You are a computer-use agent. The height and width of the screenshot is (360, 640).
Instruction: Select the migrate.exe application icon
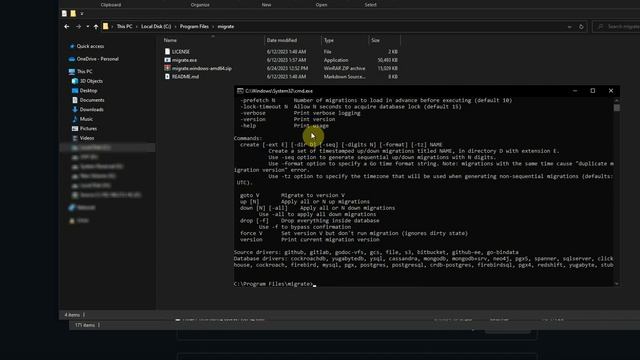pyautogui.click(x=167, y=60)
